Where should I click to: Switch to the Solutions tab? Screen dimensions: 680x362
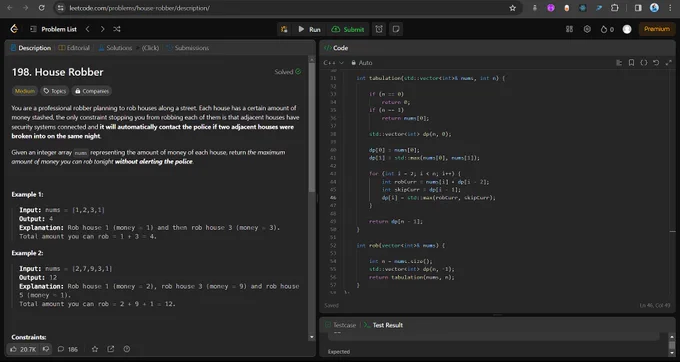[x=115, y=48]
